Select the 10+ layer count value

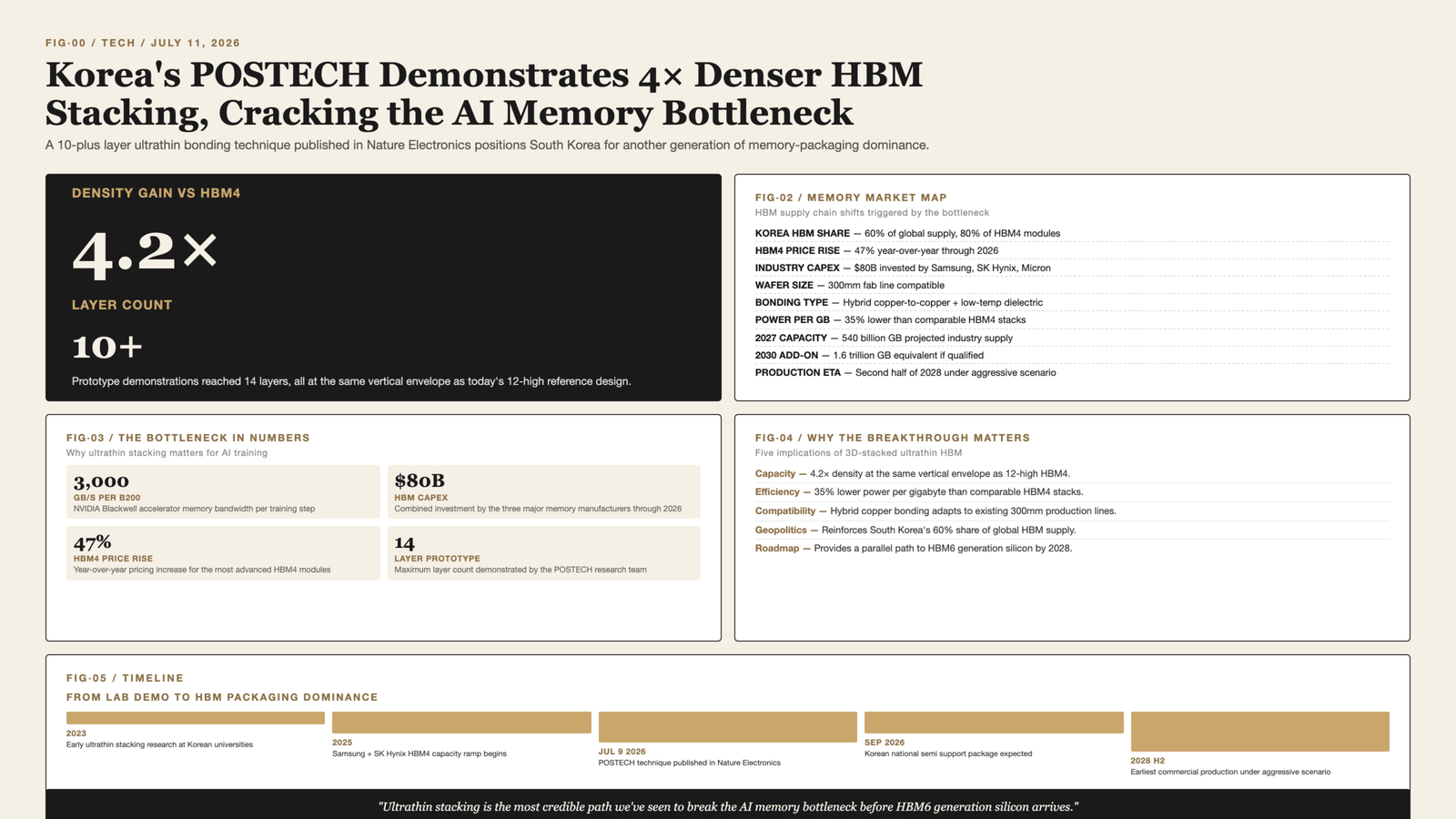point(107,347)
